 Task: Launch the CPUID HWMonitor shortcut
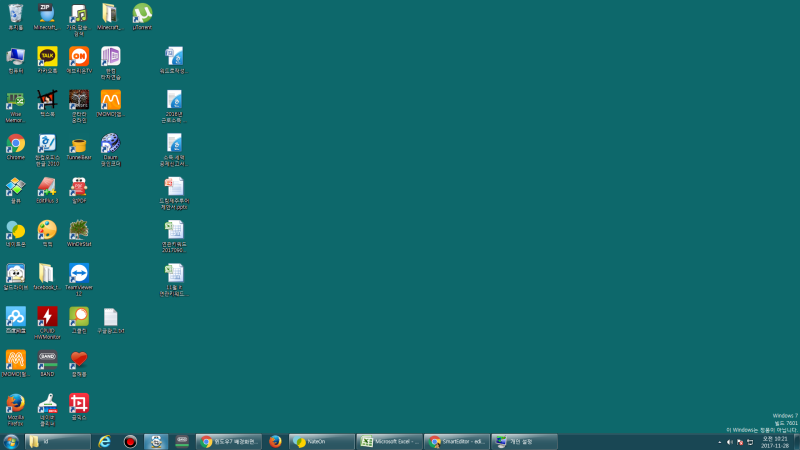[x=47, y=323]
